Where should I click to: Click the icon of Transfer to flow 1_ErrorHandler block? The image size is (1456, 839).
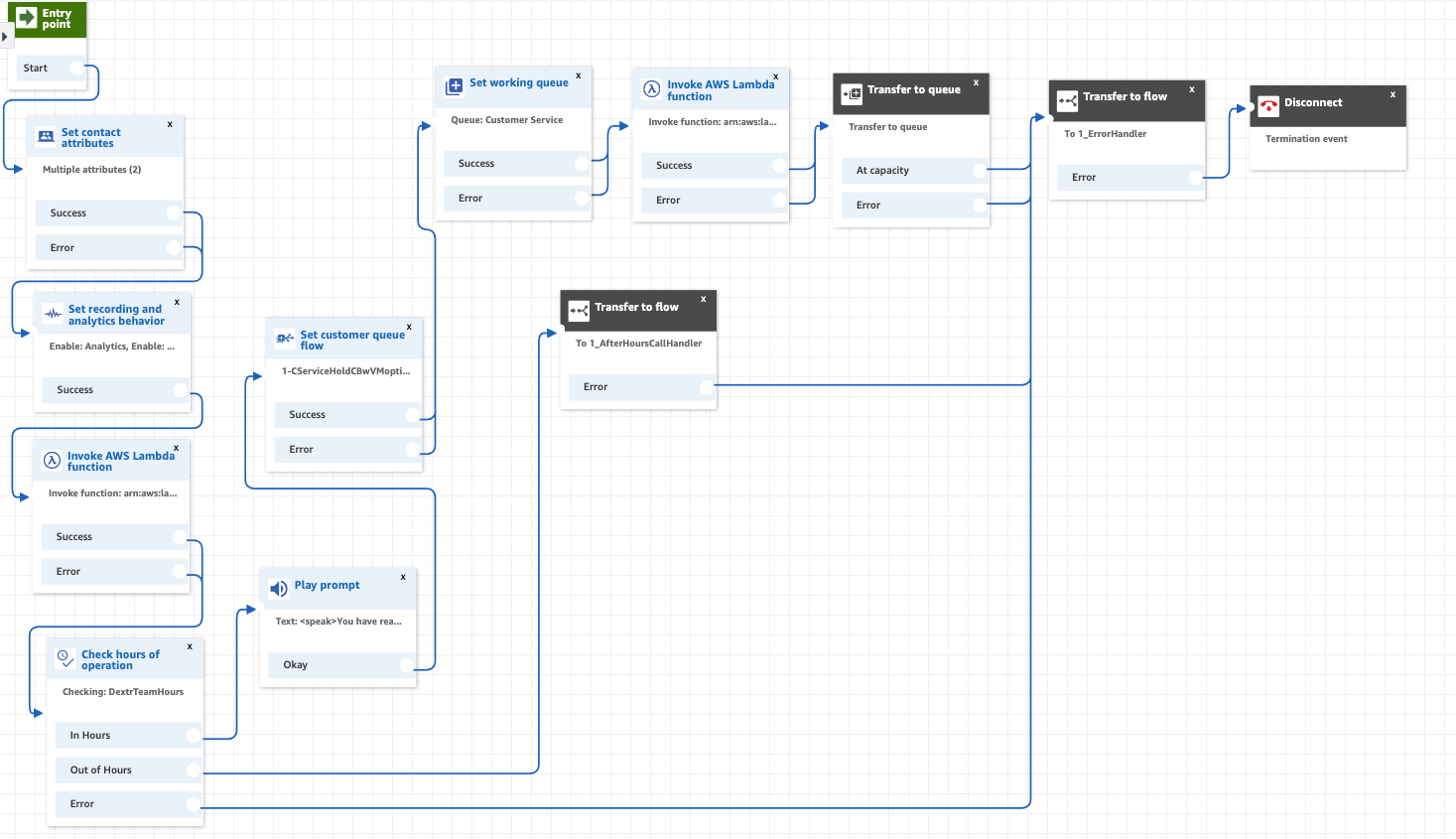(1067, 100)
